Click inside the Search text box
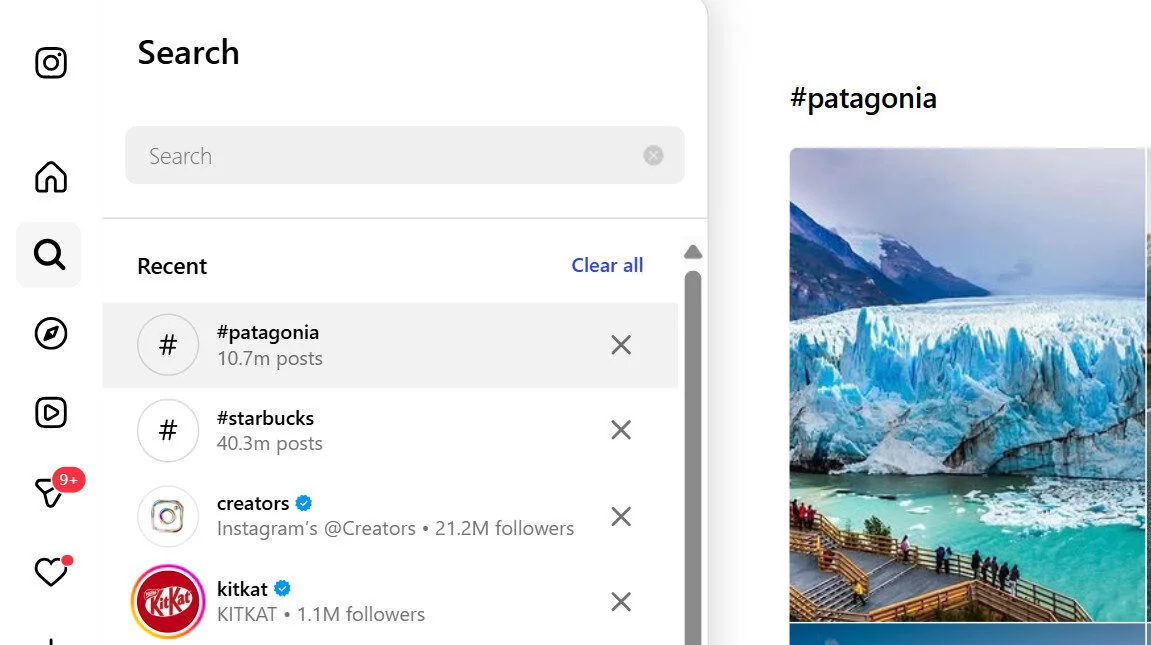1151x645 pixels. click(380, 155)
